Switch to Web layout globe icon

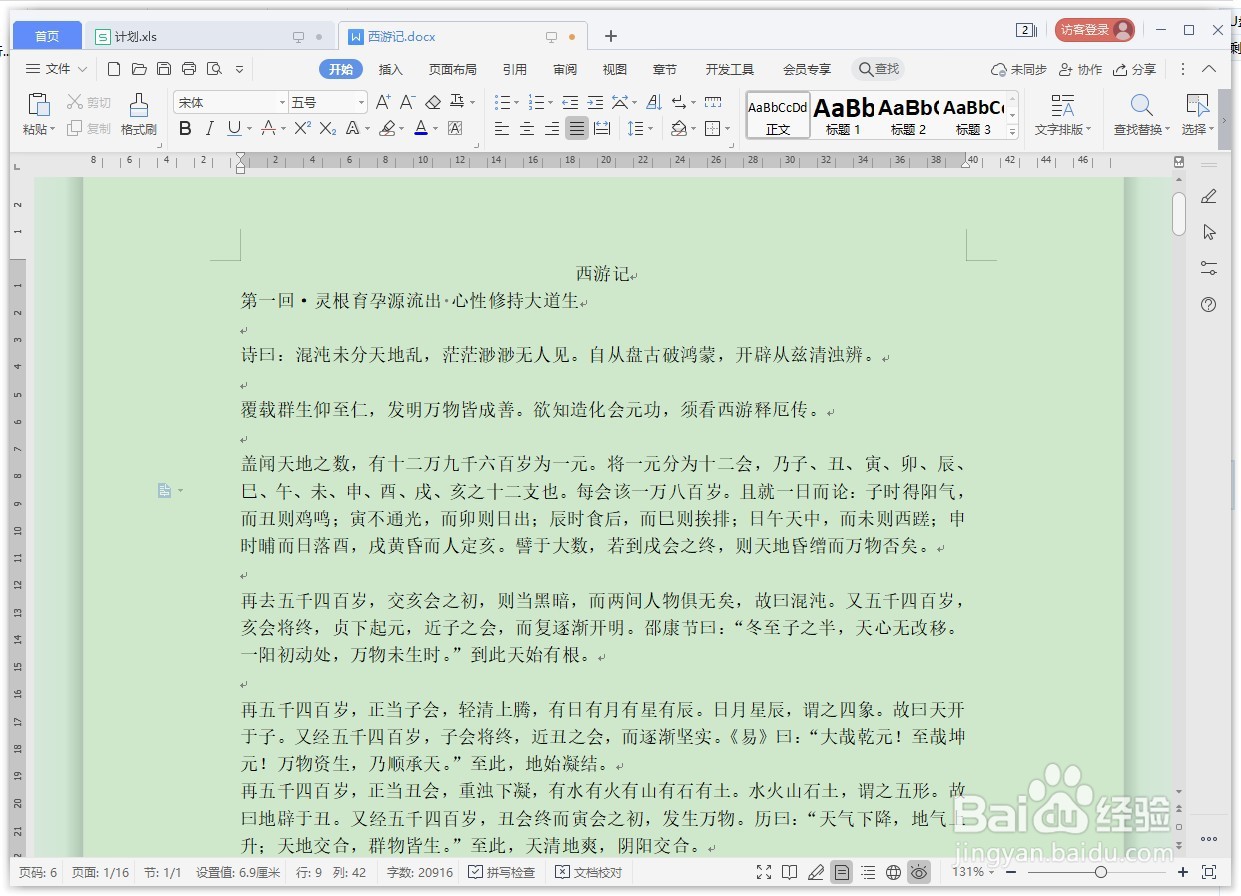tap(894, 872)
